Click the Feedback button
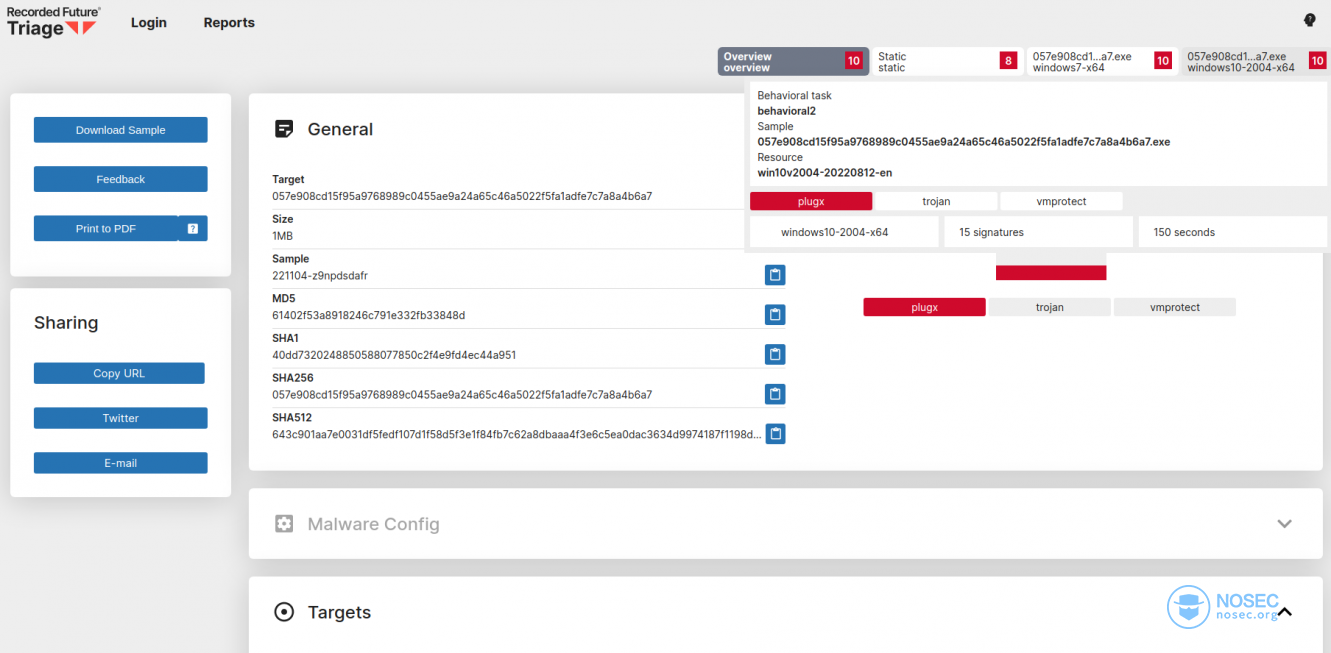This screenshot has height=653, width=1331. 121,179
